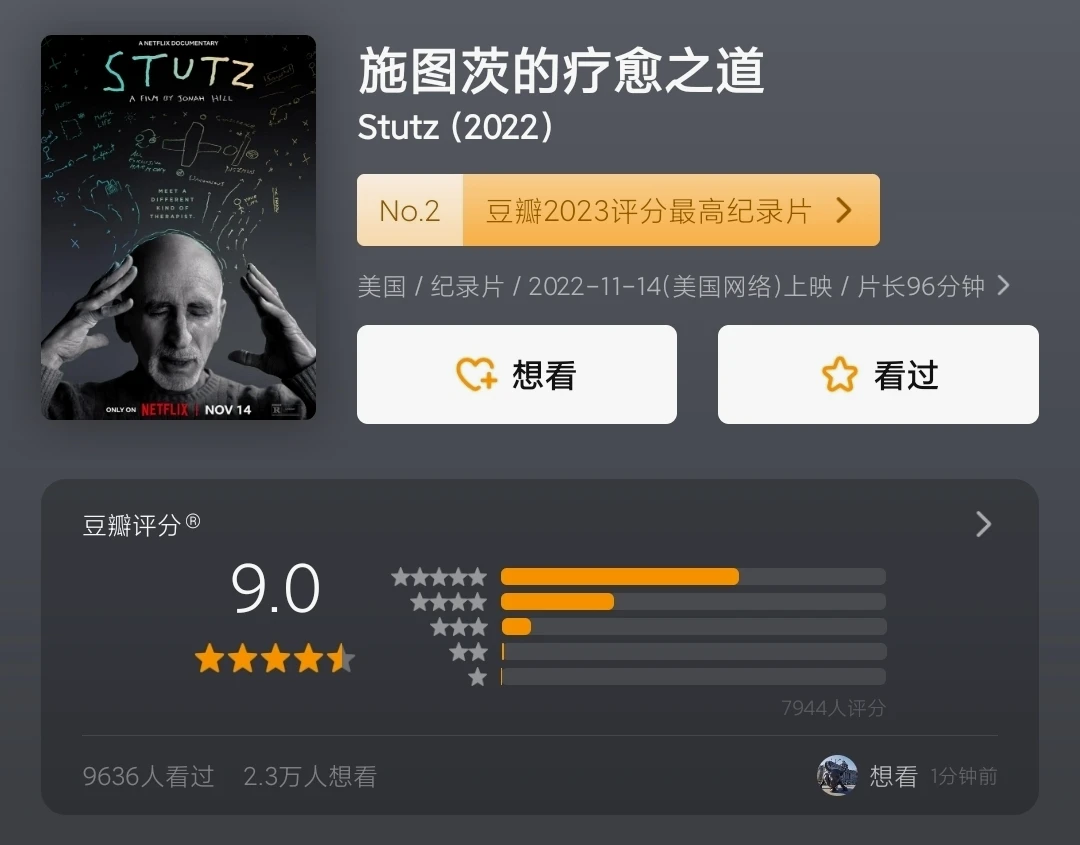Tap the registered mark beside 豆瓣评分
The image size is (1080, 845).
click(x=194, y=521)
